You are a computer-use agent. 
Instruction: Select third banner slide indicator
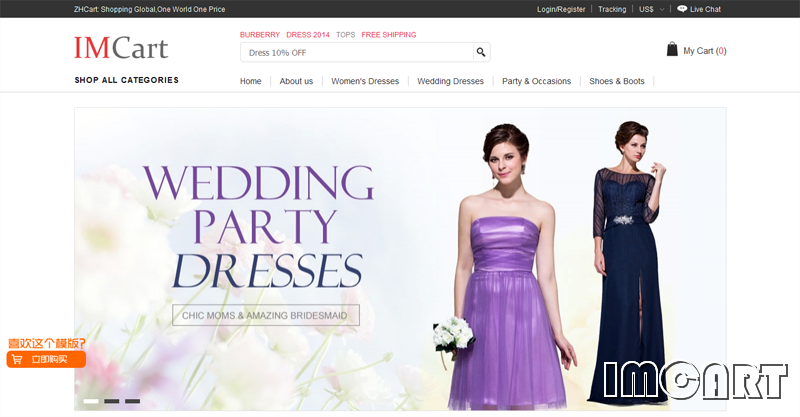coord(133,401)
